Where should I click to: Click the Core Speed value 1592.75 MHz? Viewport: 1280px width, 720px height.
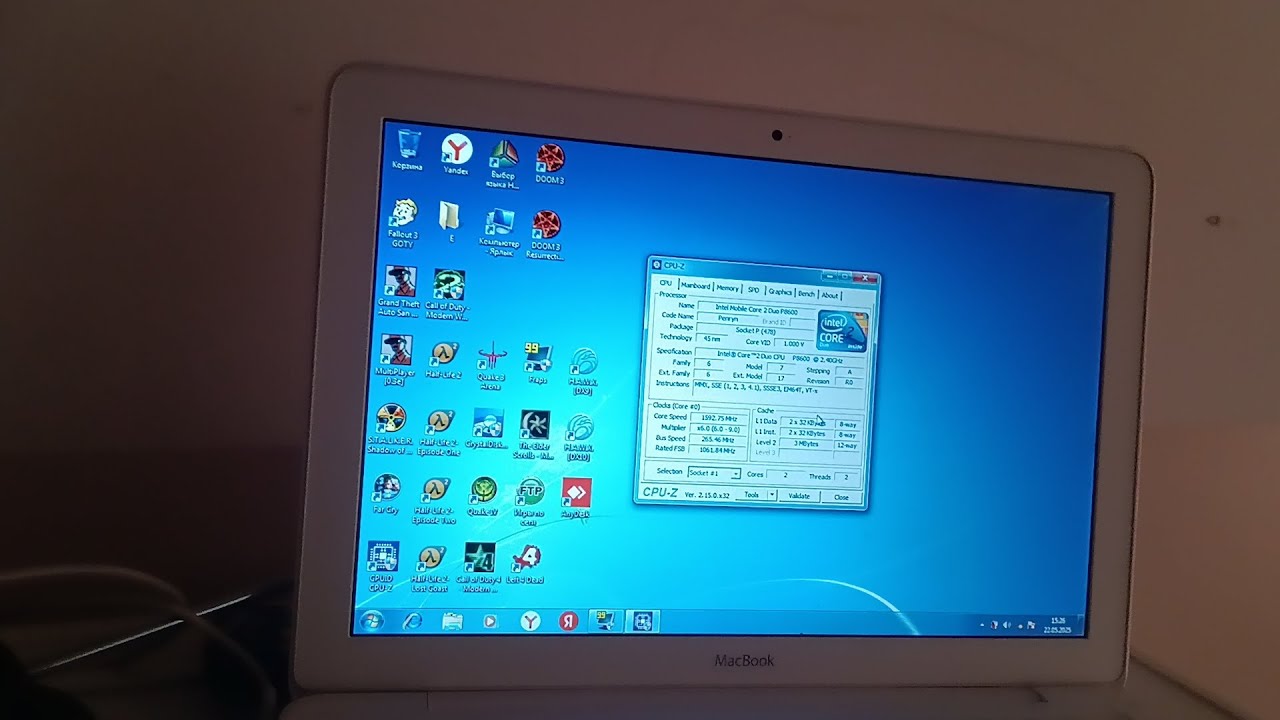718,417
